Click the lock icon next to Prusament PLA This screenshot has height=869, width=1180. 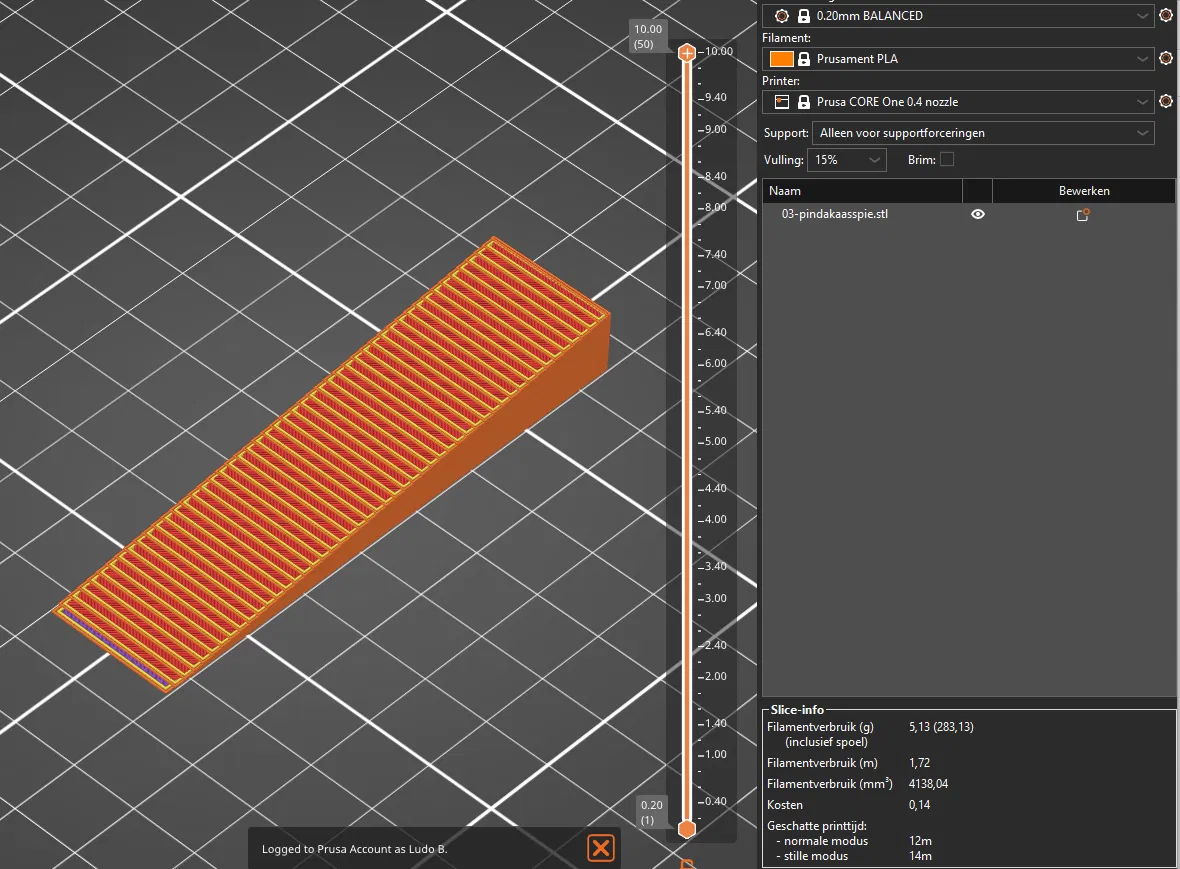[804, 59]
